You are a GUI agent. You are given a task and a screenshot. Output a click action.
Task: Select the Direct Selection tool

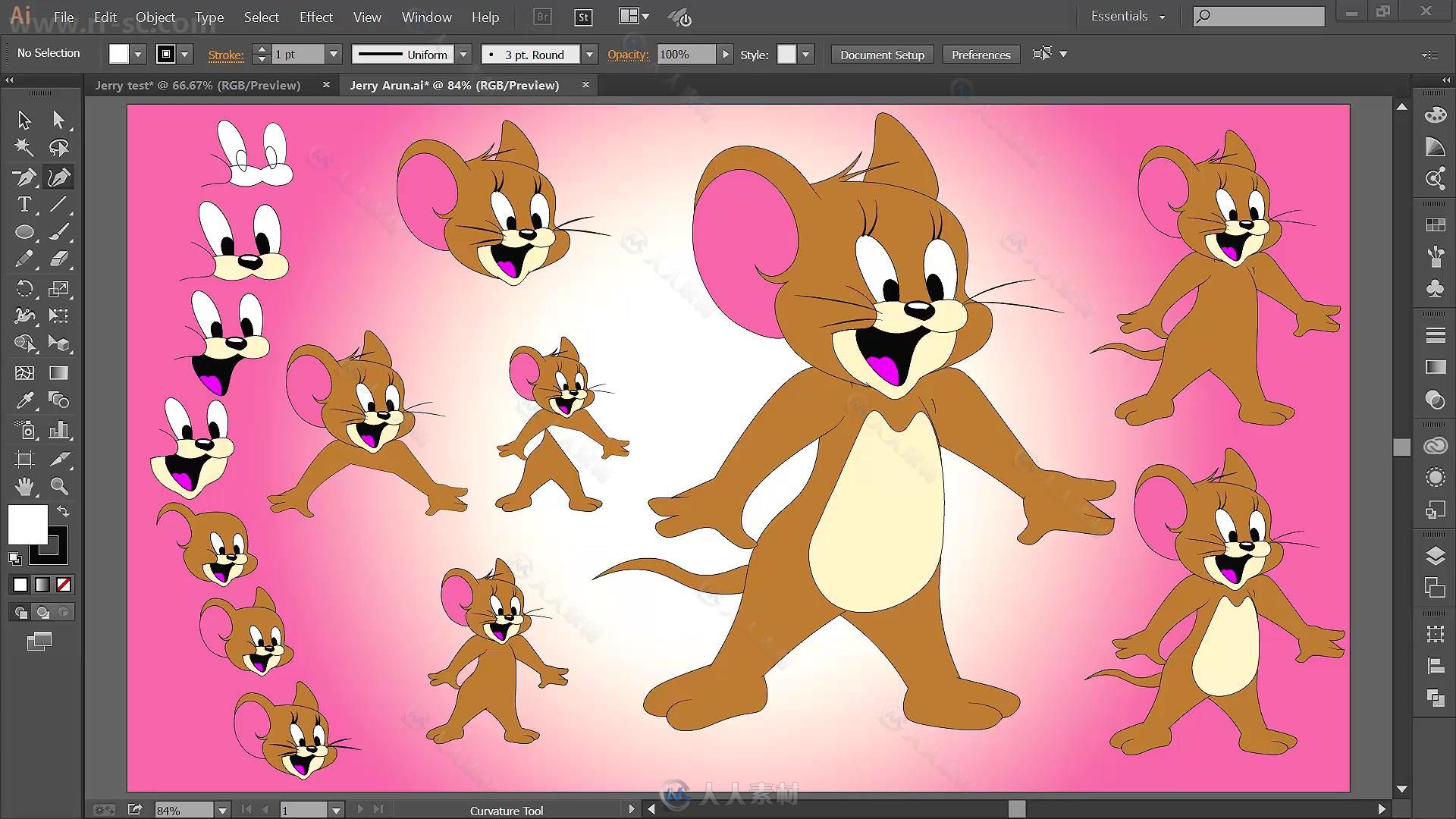58,120
